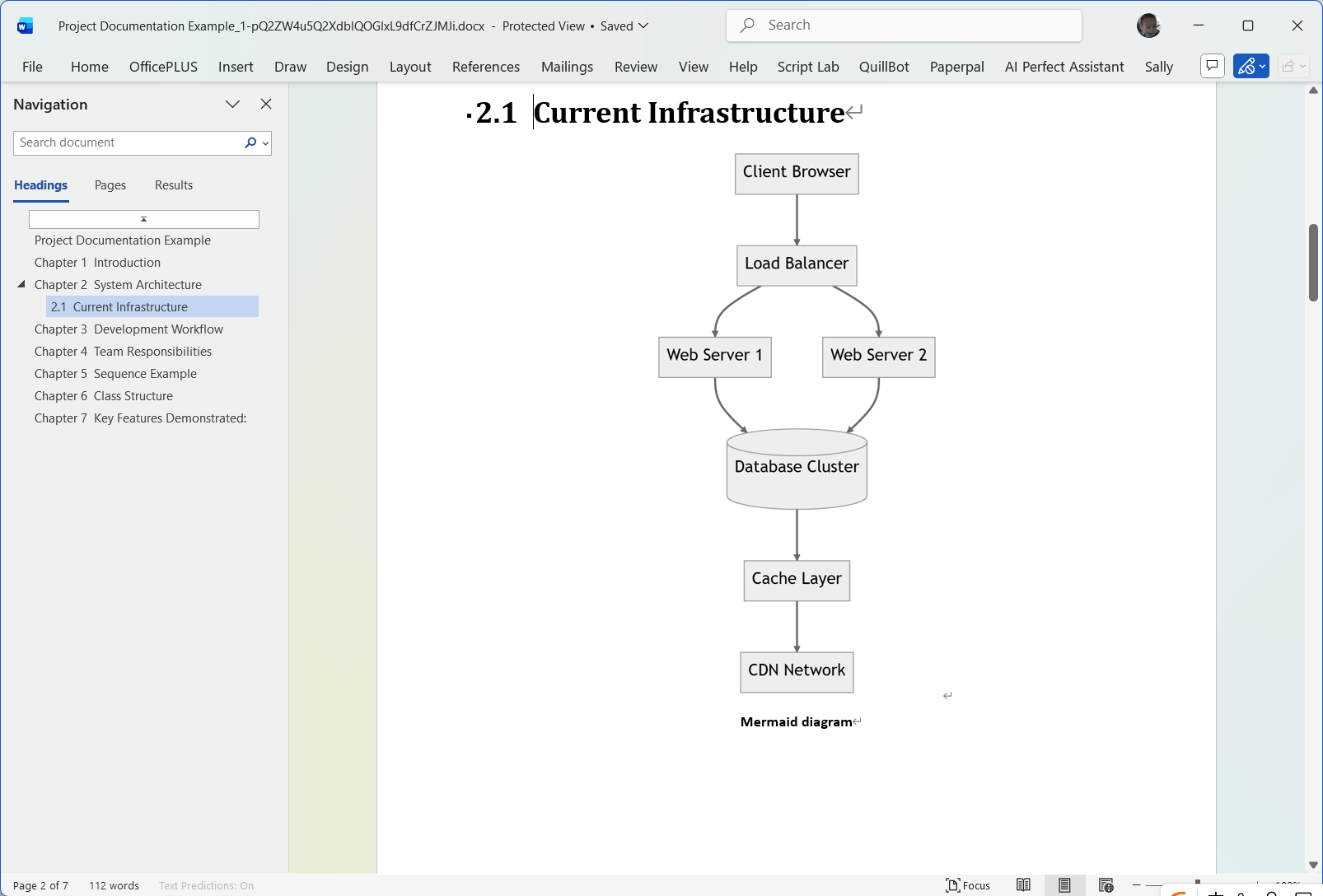Click the user profile picture

click(1148, 26)
